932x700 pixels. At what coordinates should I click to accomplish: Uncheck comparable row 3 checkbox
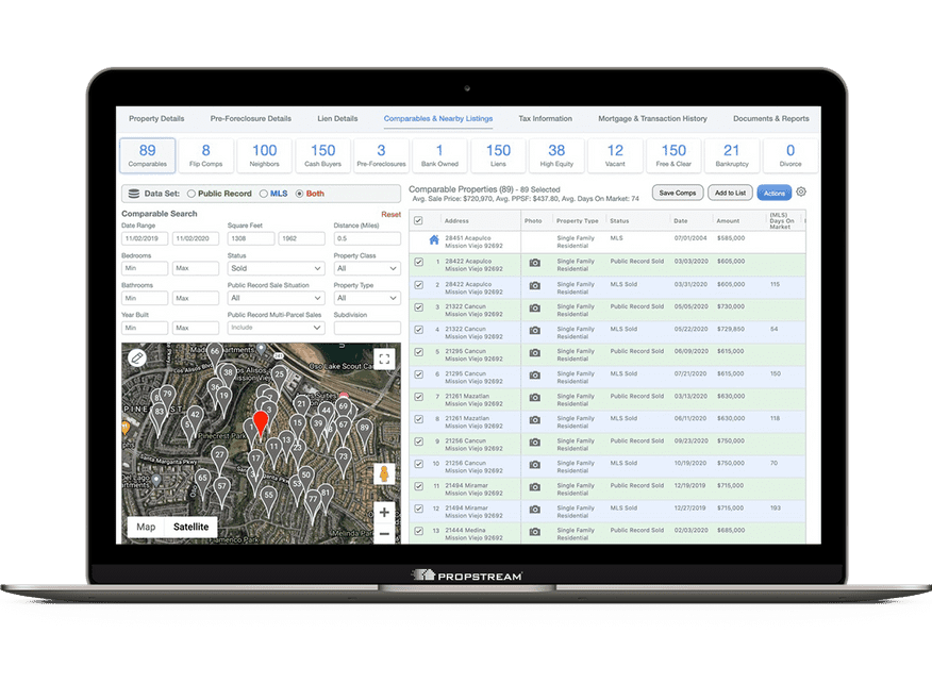coord(418,308)
